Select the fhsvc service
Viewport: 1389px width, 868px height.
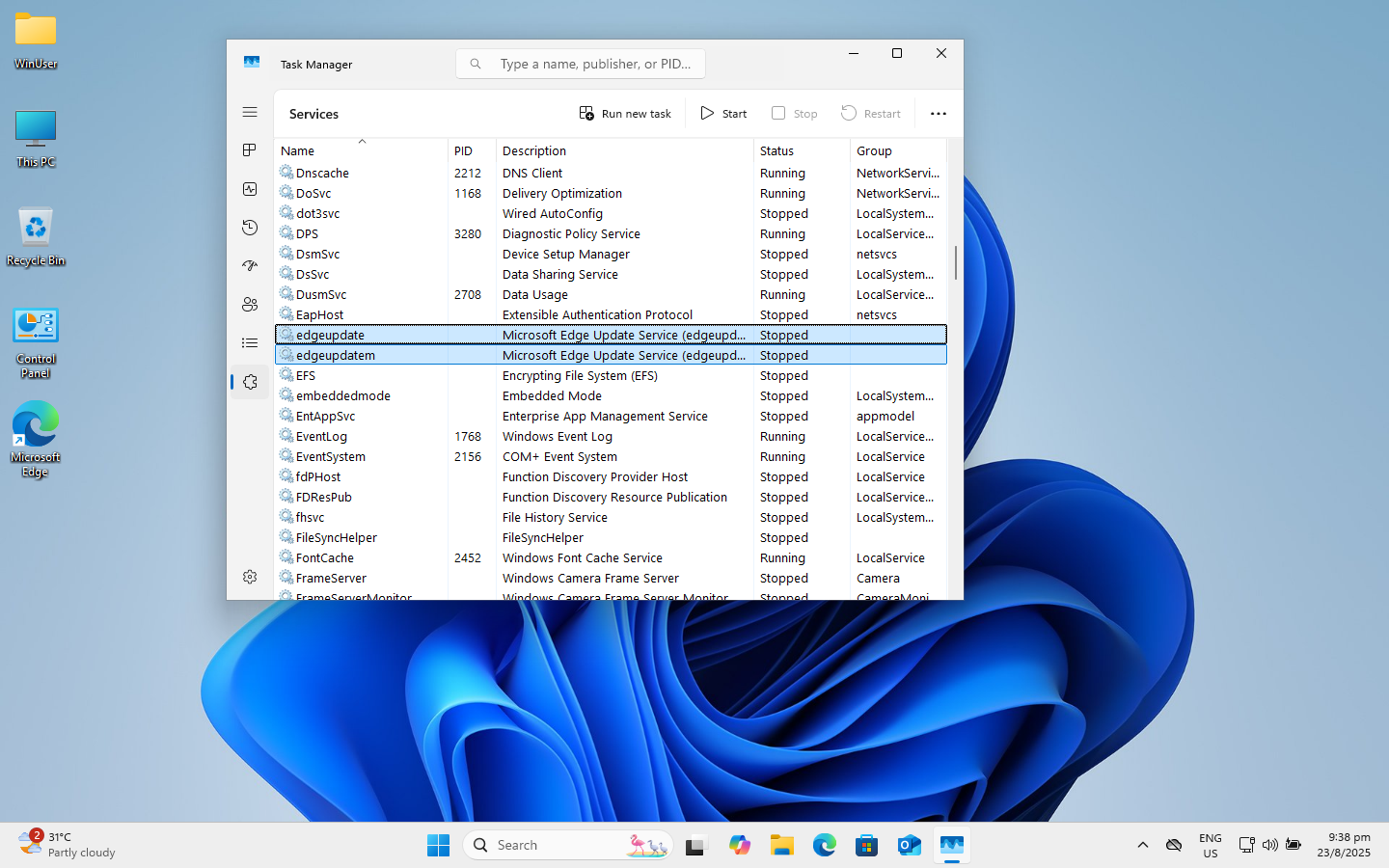click(611, 517)
